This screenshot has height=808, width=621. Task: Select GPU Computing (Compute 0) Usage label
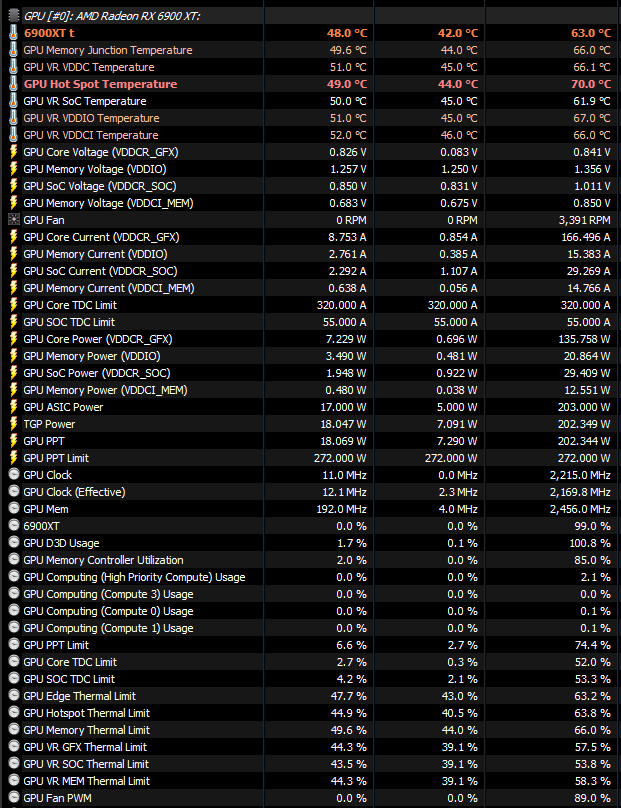click(x=108, y=611)
